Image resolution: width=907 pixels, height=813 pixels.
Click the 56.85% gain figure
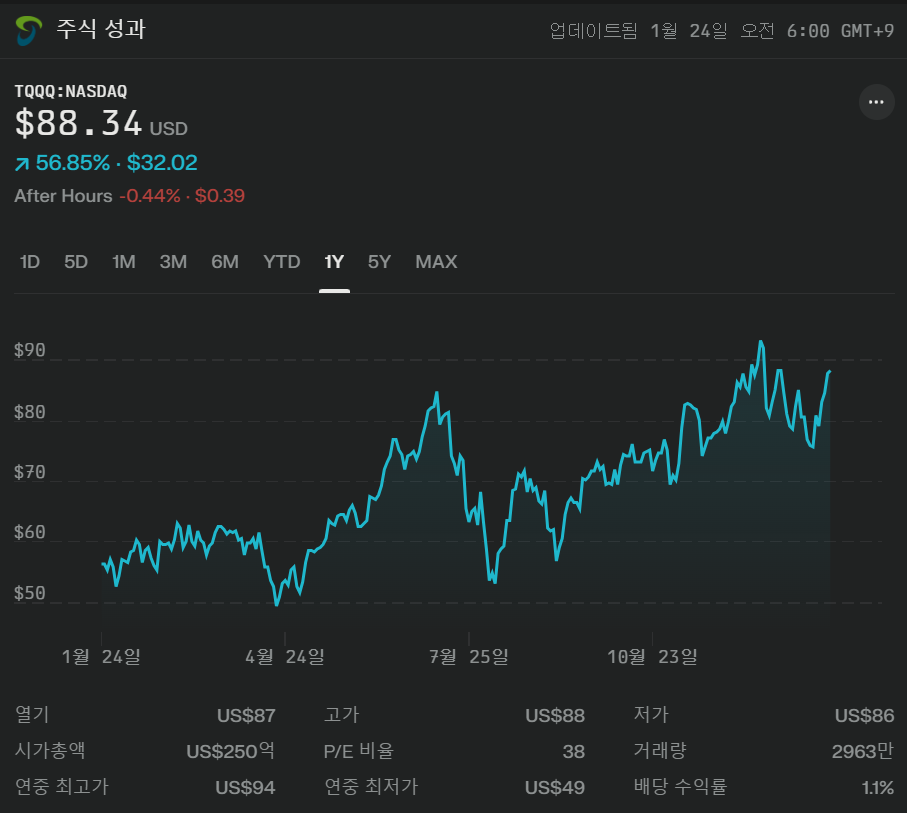(73, 163)
